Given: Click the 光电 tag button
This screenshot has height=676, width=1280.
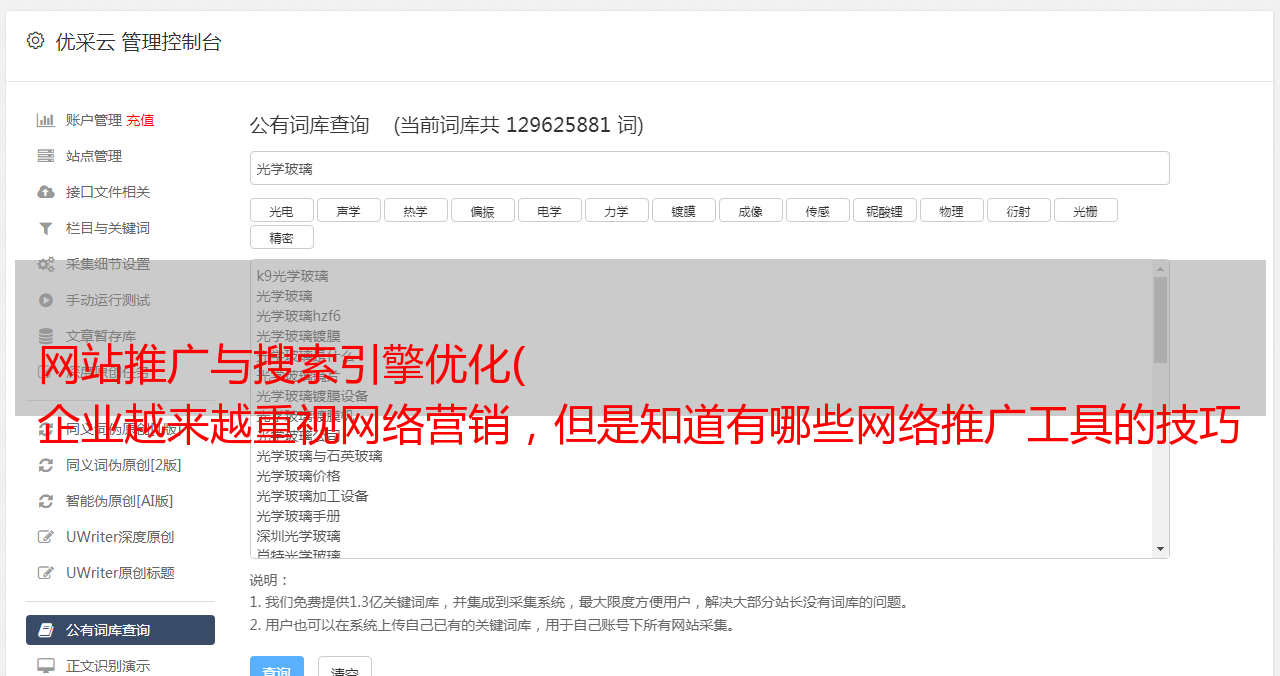Looking at the screenshot, I should pyautogui.click(x=282, y=210).
